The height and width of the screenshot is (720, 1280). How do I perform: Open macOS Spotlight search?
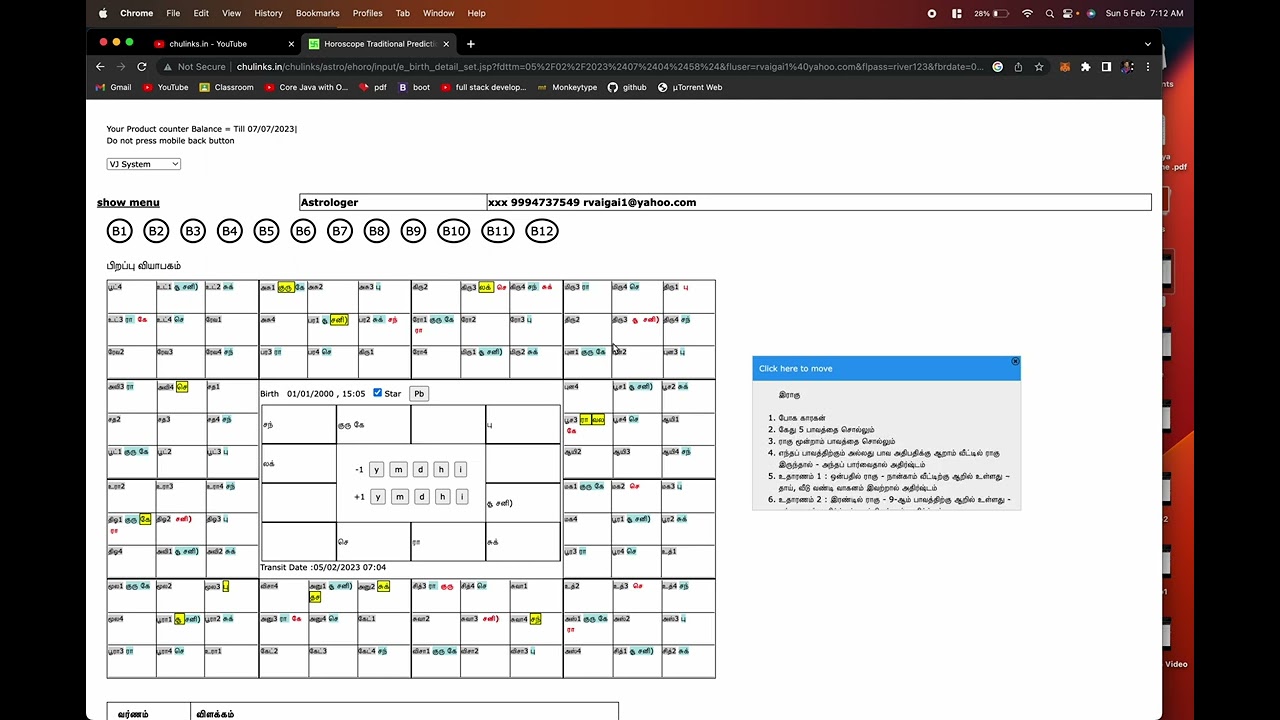coord(1049,13)
